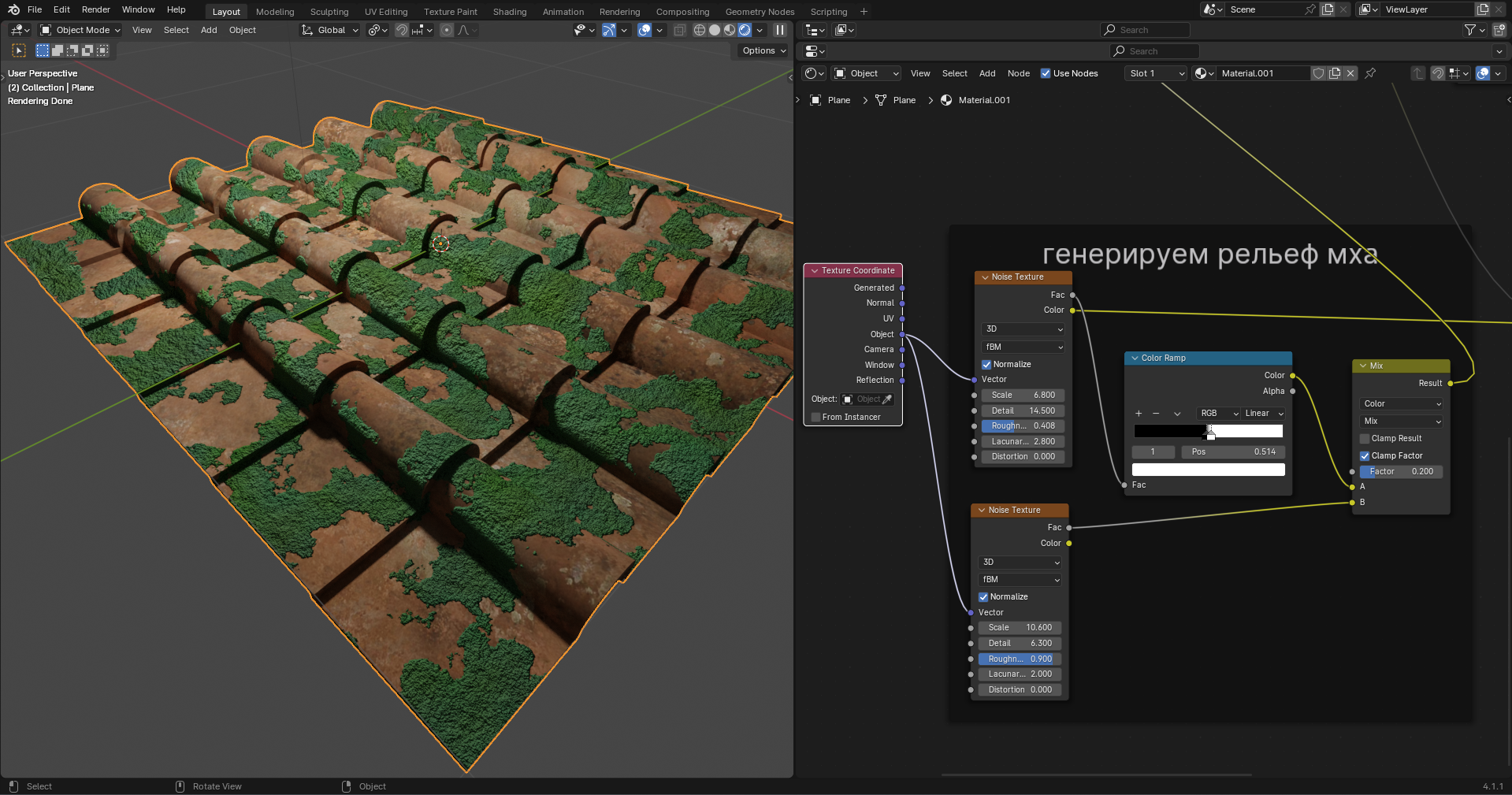The image size is (1512, 795).
Task: Pin the node editor material
Action: coord(1370,73)
